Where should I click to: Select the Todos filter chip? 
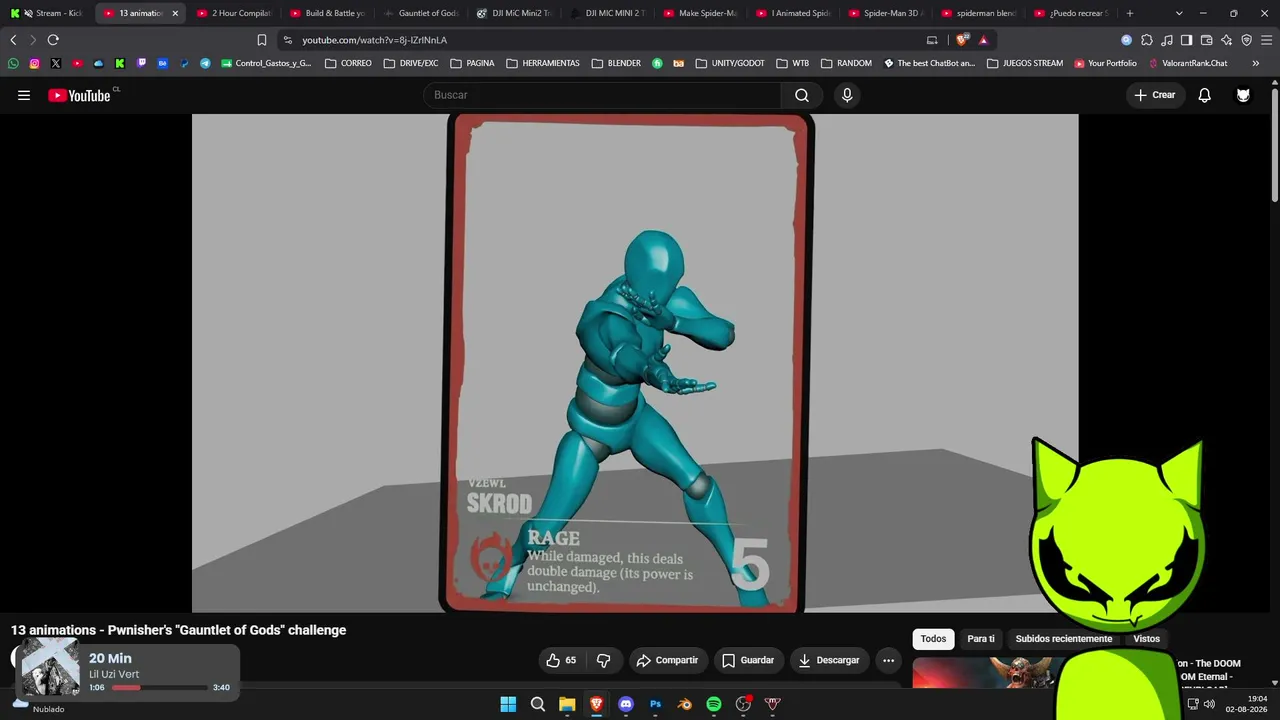click(x=933, y=639)
